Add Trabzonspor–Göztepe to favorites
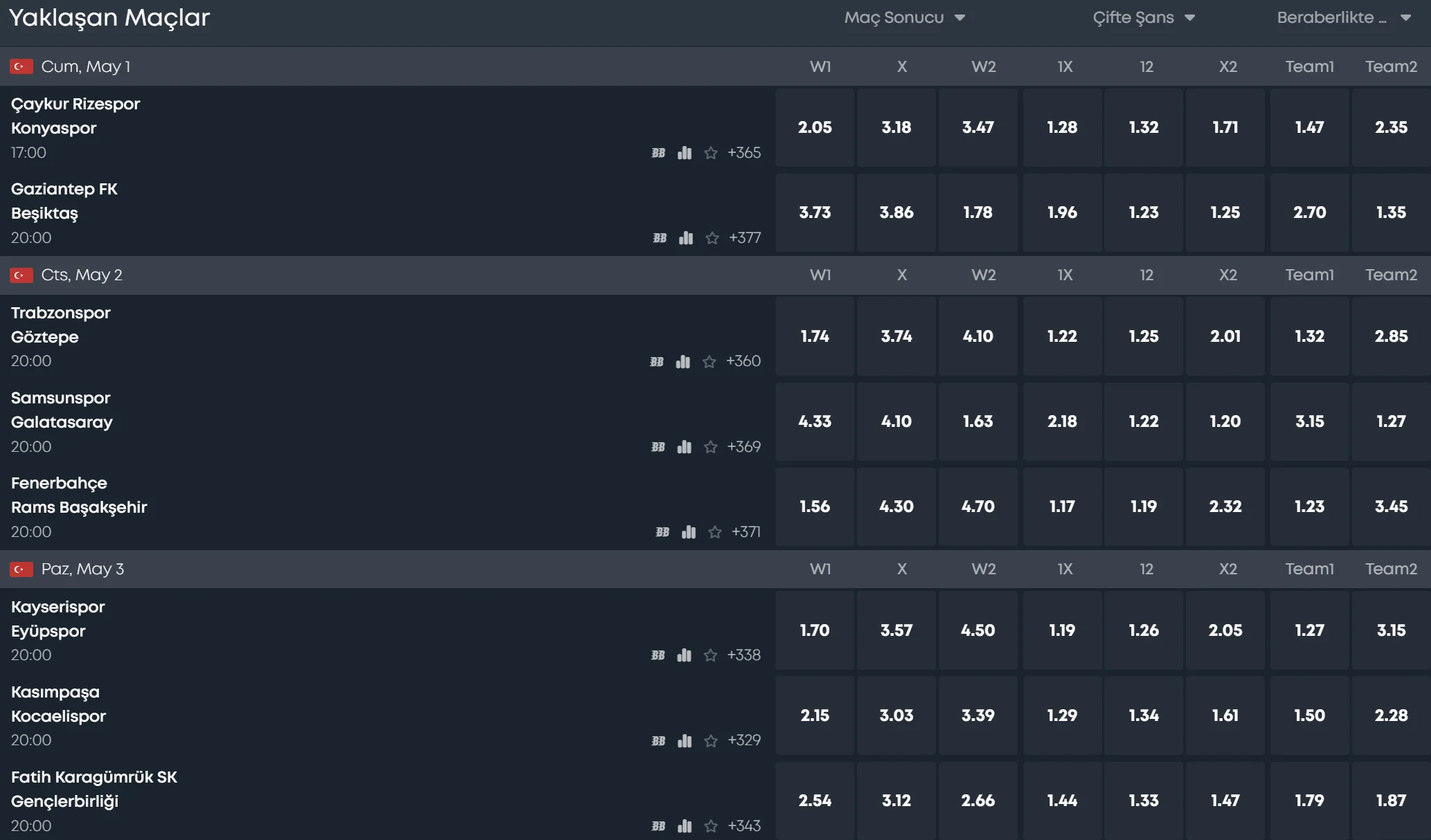The height and width of the screenshot is (840, 1431). pyautogui.click(x=709, y=361)
